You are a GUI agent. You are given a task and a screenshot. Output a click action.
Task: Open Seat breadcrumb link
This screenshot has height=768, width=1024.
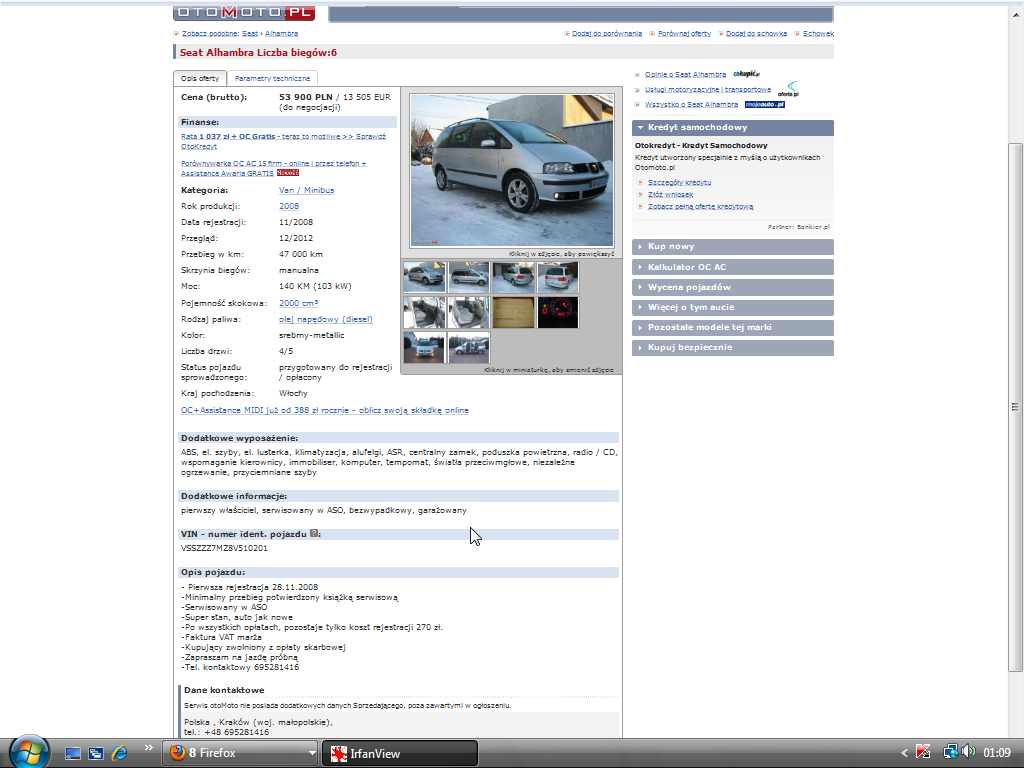250,33
